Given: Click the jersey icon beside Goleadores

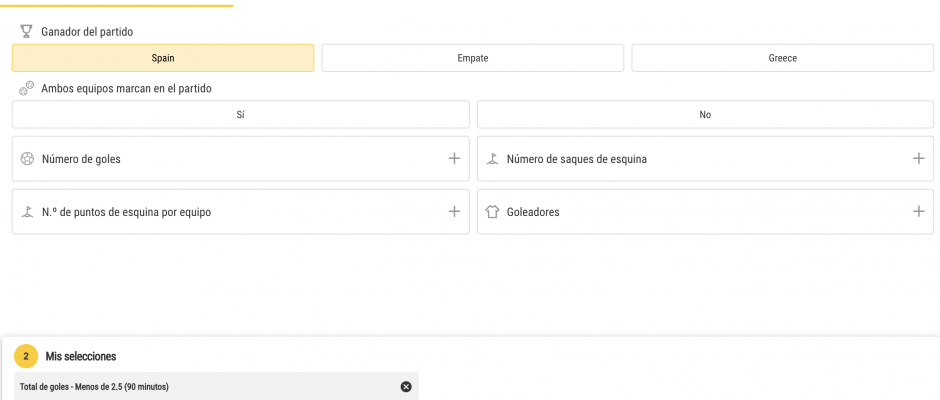Looking at the screenshot, I should (x=492, y=212).
